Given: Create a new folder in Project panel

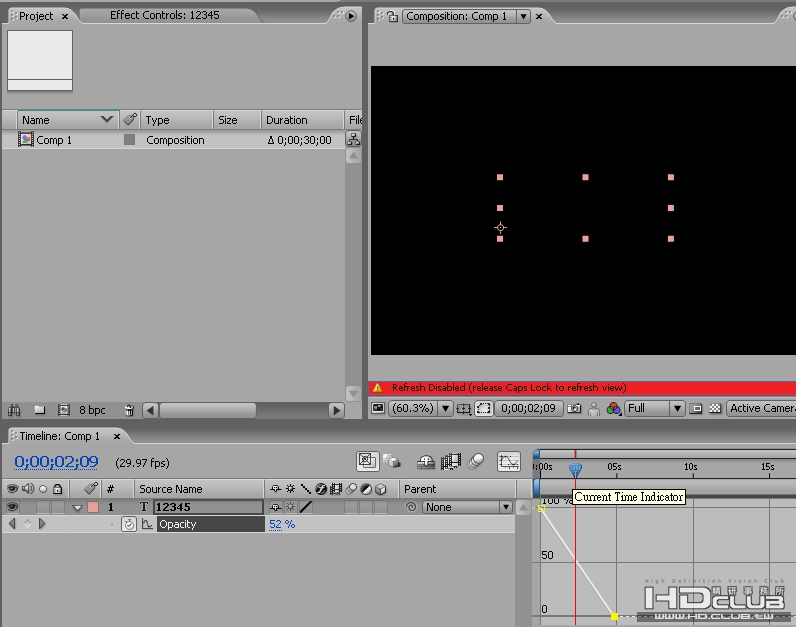Looking at the screenshot, I should click(x=40, y=410).
